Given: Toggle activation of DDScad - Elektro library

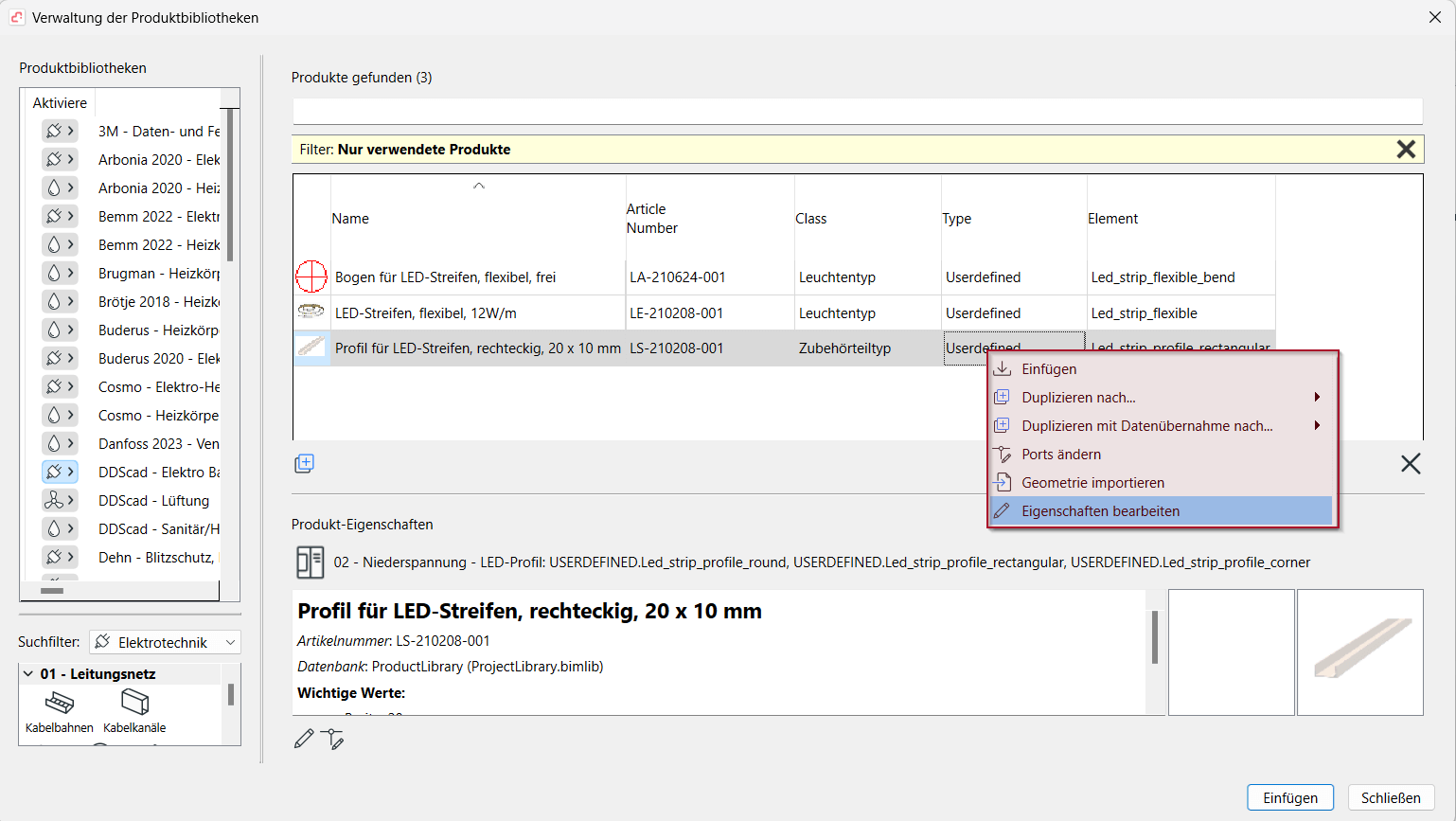Looking at the screenshot, I should pos(60,472).
